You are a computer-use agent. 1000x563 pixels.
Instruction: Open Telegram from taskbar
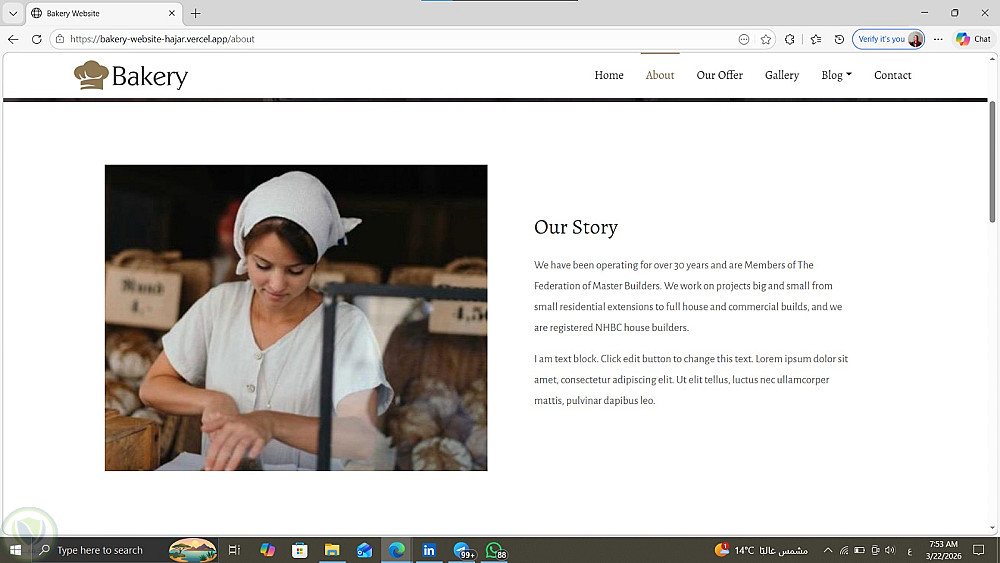463,550
